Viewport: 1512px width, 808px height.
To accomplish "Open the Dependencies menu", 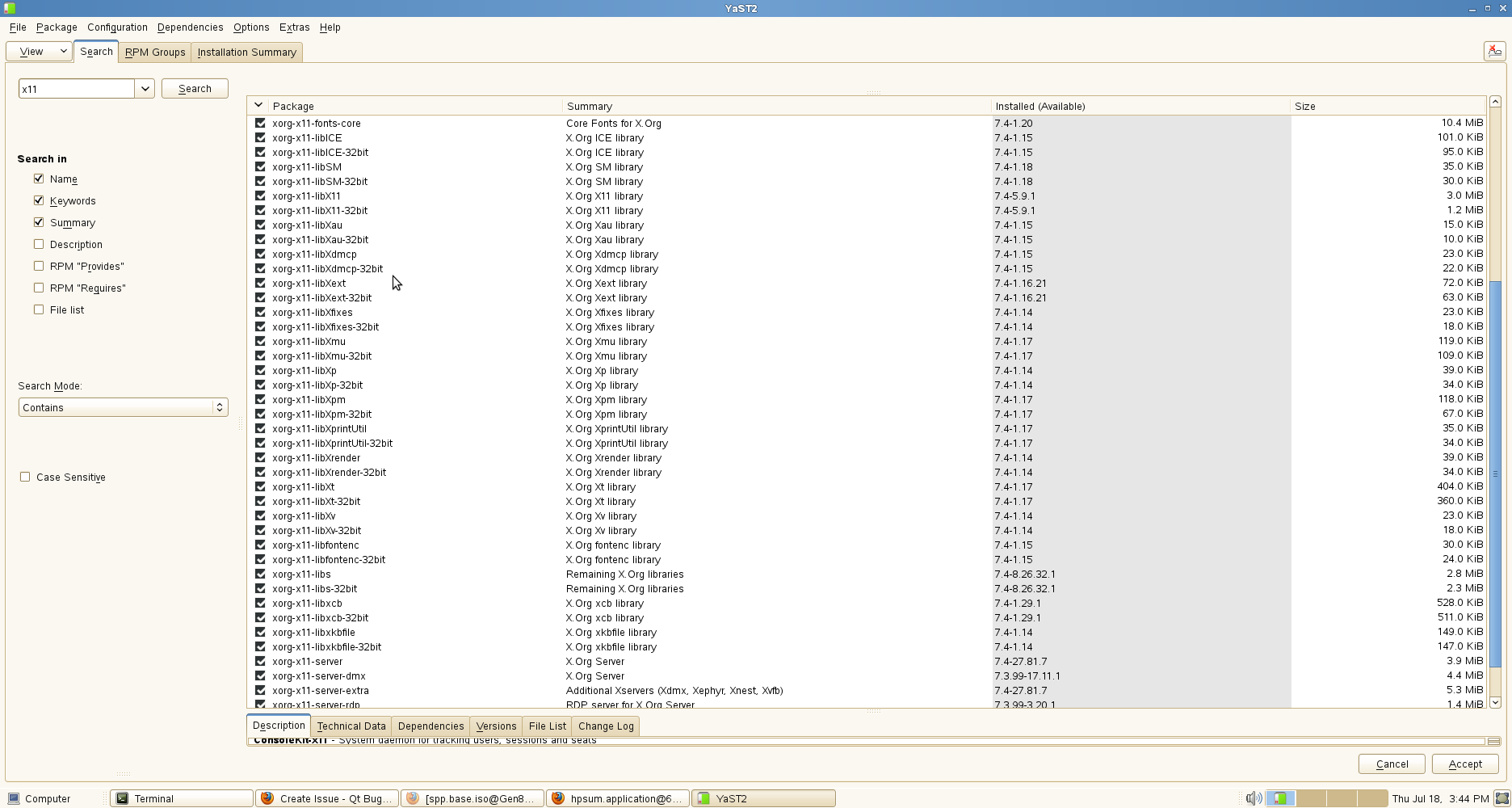I will coord(190,27).
